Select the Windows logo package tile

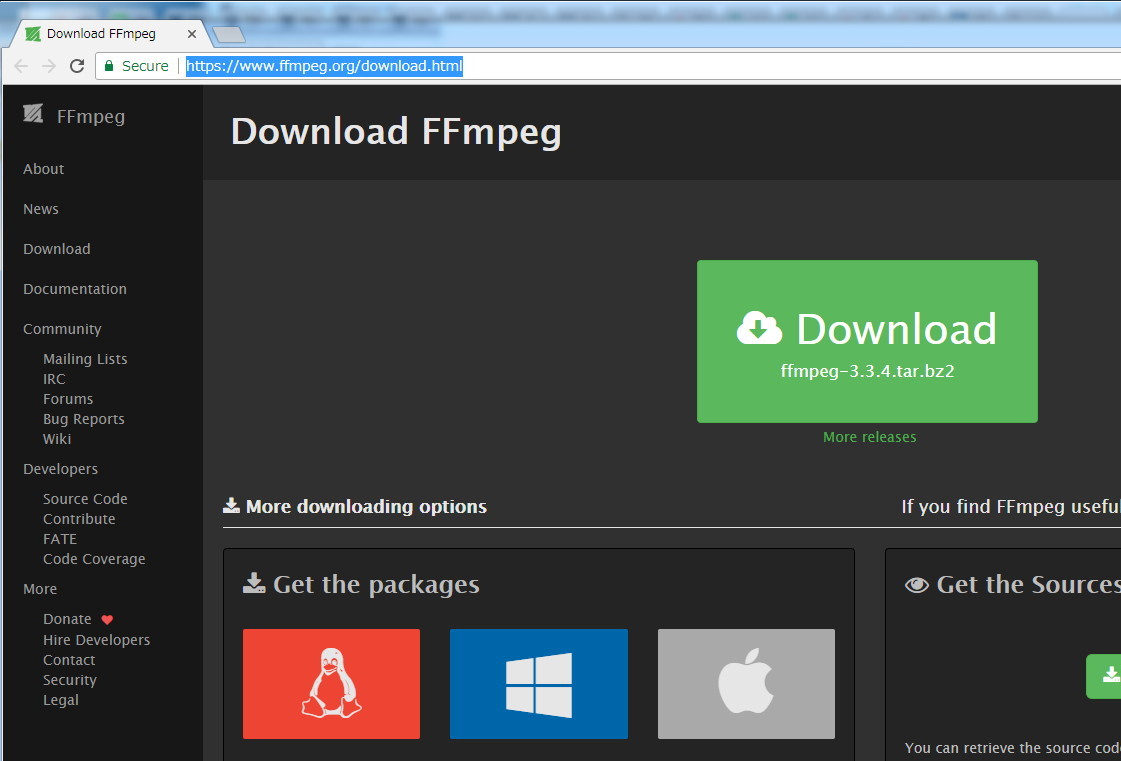coord(538,684)
